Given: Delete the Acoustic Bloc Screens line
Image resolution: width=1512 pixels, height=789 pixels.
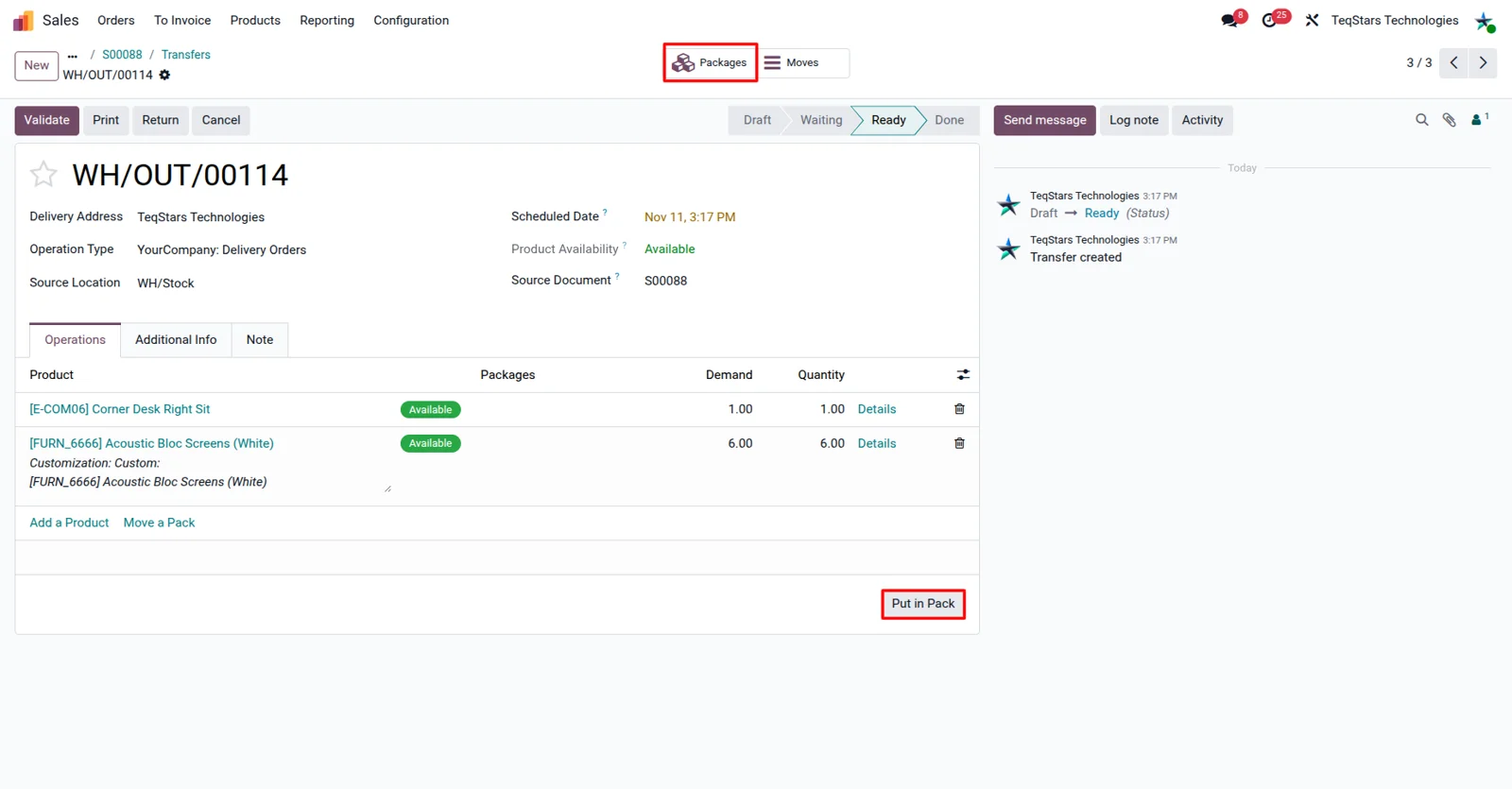Looking at the screenshot, I should point(959,443).
